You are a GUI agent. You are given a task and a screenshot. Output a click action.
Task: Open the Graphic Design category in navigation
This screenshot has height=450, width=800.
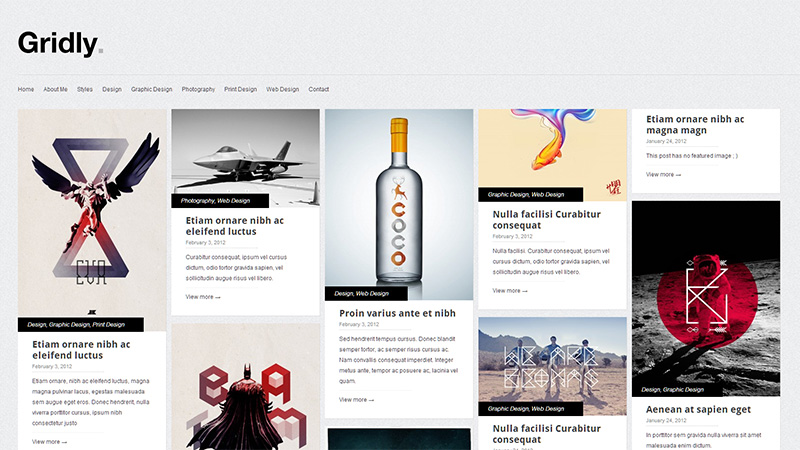pos(152,89)
